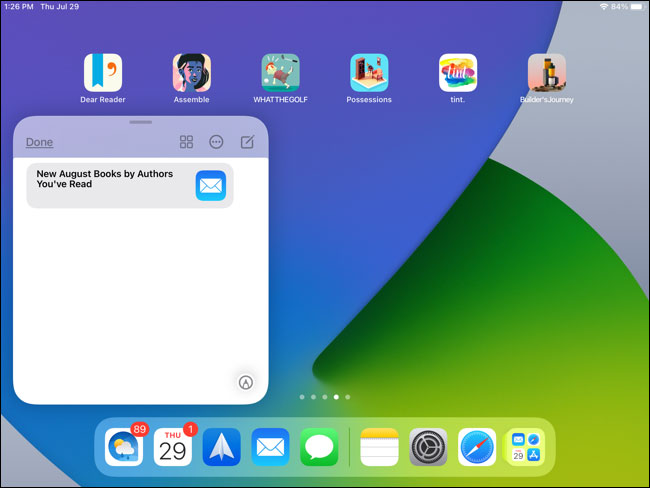
Task: Create a new note with compose icon
Action: pos(247,142)
